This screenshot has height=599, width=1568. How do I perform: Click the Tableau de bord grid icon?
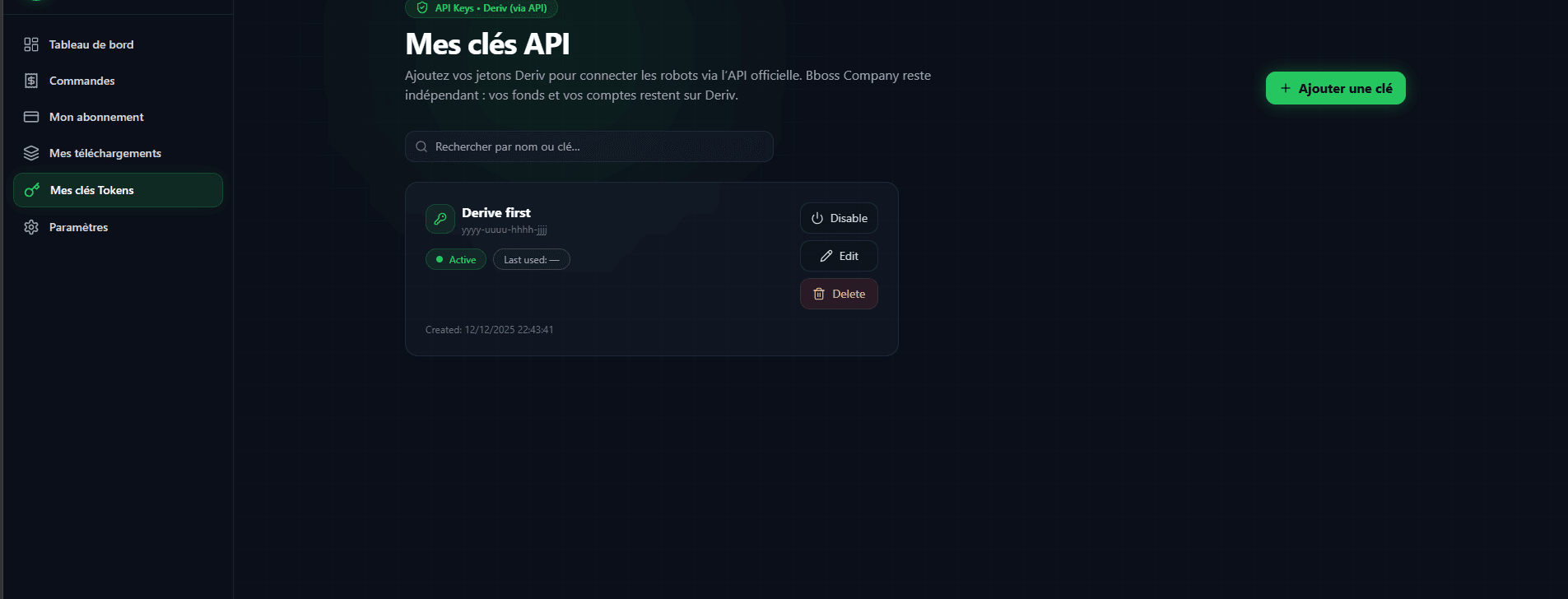point(31,44)
